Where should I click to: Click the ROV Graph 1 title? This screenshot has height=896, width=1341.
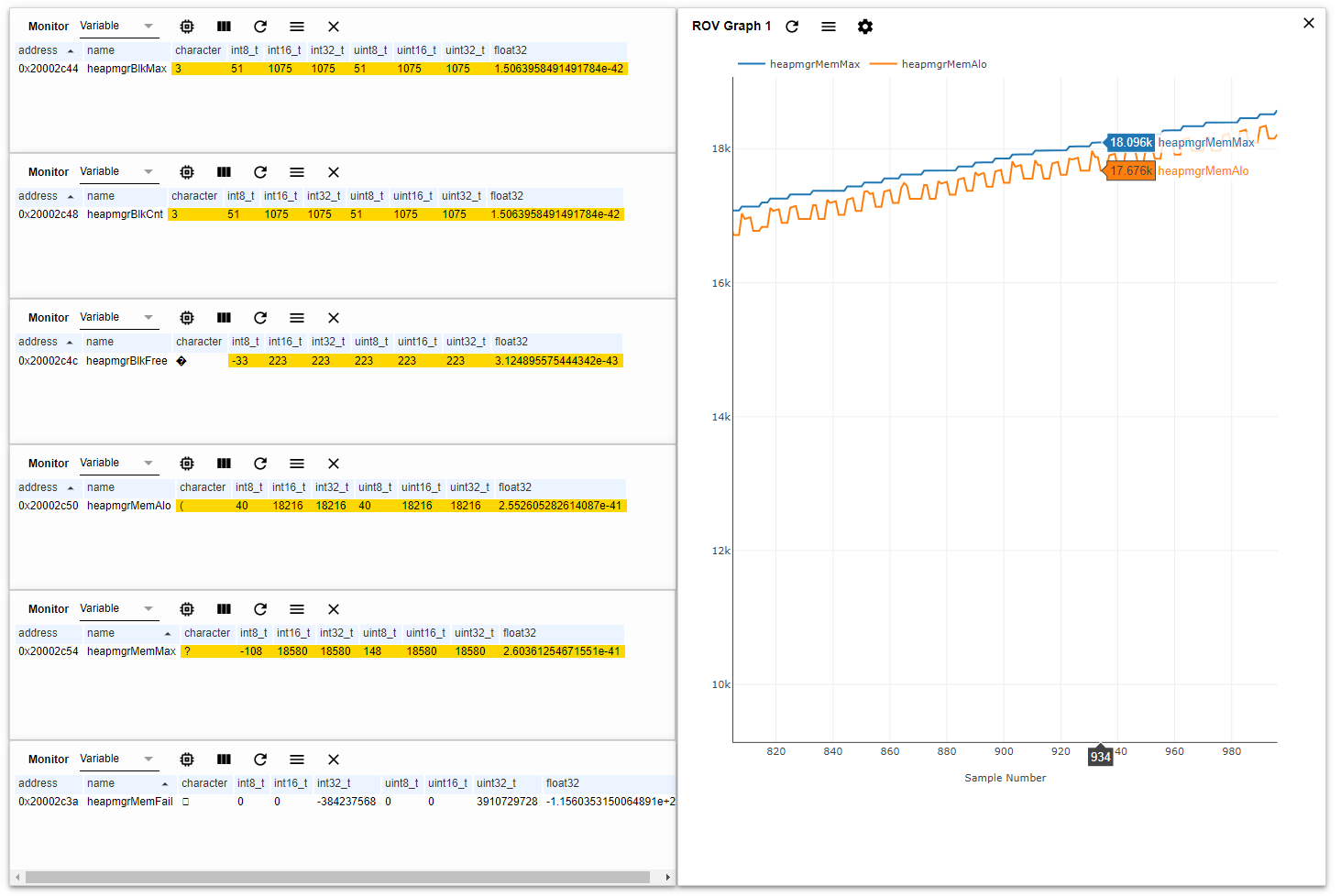[731, 26]
